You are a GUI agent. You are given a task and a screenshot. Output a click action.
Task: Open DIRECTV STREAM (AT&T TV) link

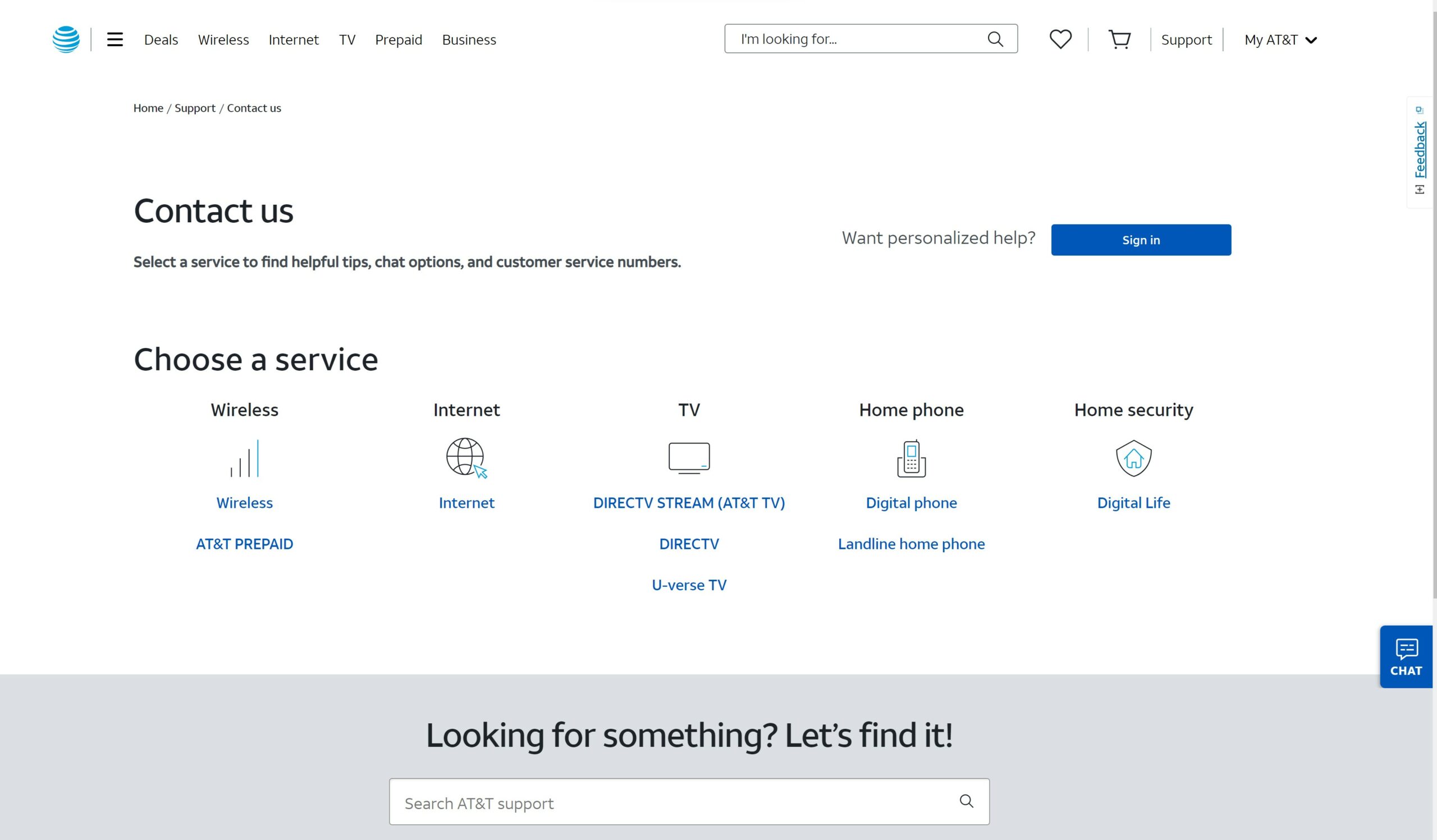(x=689, y=503)
